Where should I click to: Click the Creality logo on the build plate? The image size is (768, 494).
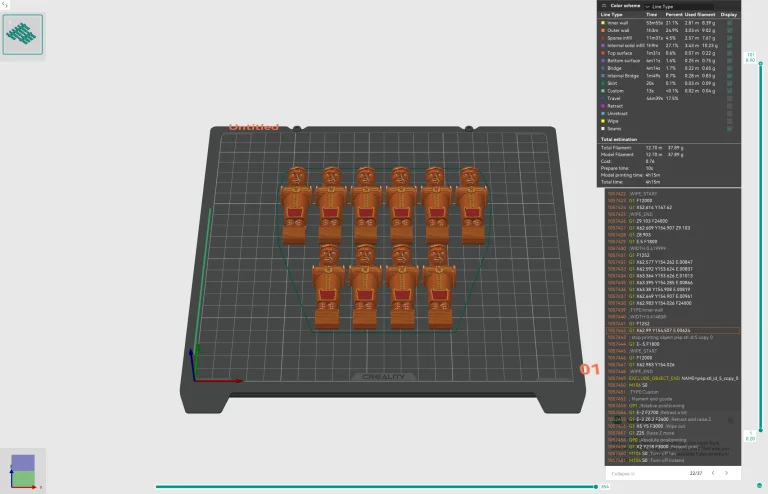[x=374, y=376]
